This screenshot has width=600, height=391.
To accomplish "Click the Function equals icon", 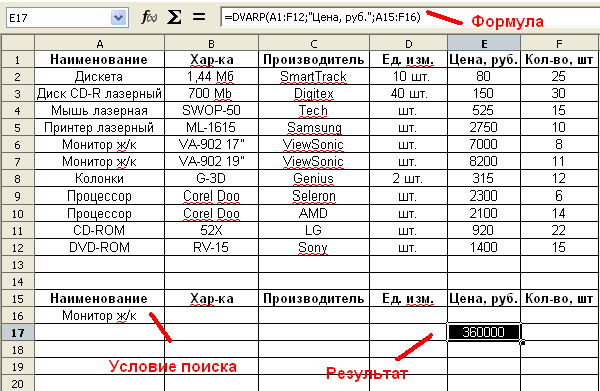I will coord(199,17).
